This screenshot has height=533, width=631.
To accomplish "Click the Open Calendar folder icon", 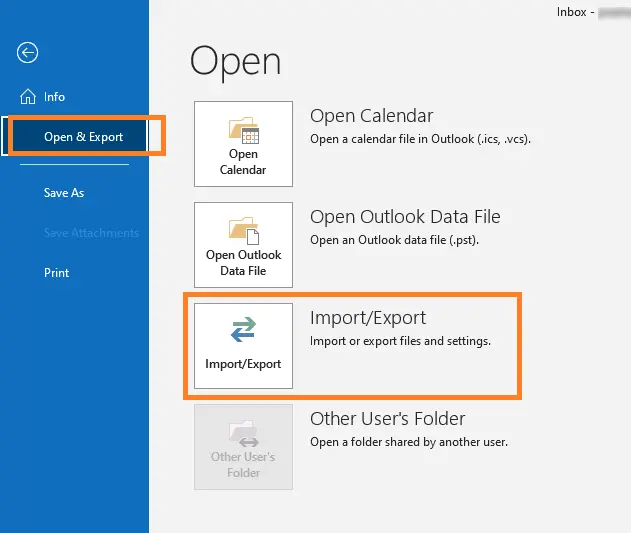I will (x=244, y=130).
